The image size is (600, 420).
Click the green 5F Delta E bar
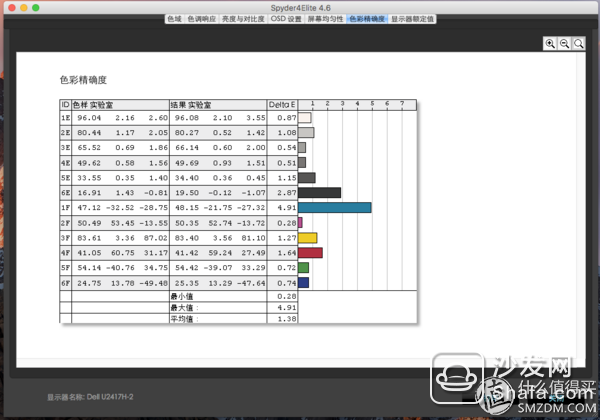[303, 268]
